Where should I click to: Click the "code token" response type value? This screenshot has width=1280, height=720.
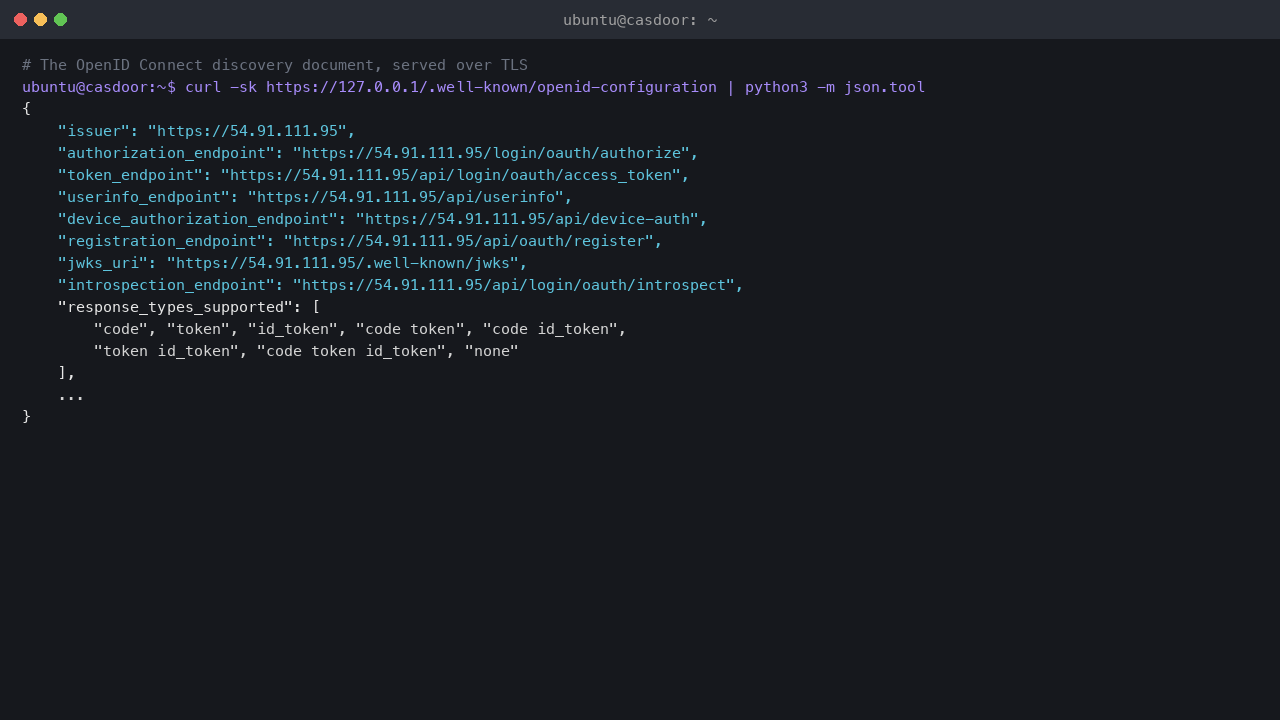click(x=410, y=329)
